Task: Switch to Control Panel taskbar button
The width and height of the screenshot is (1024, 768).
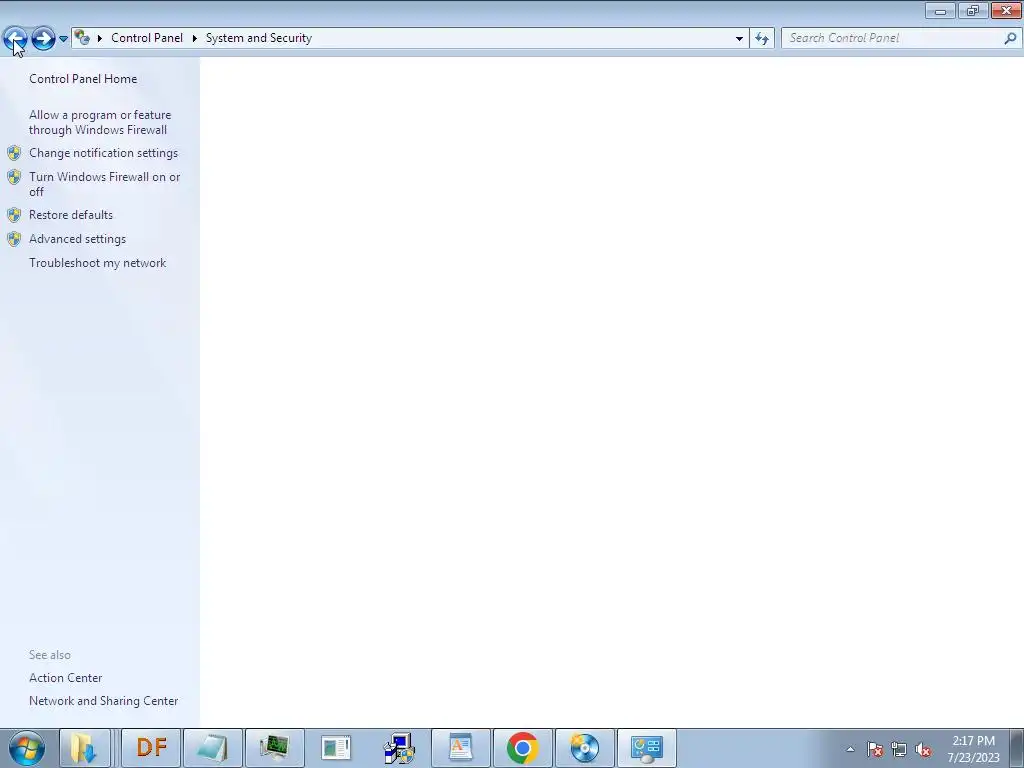Action: (647, 748)
